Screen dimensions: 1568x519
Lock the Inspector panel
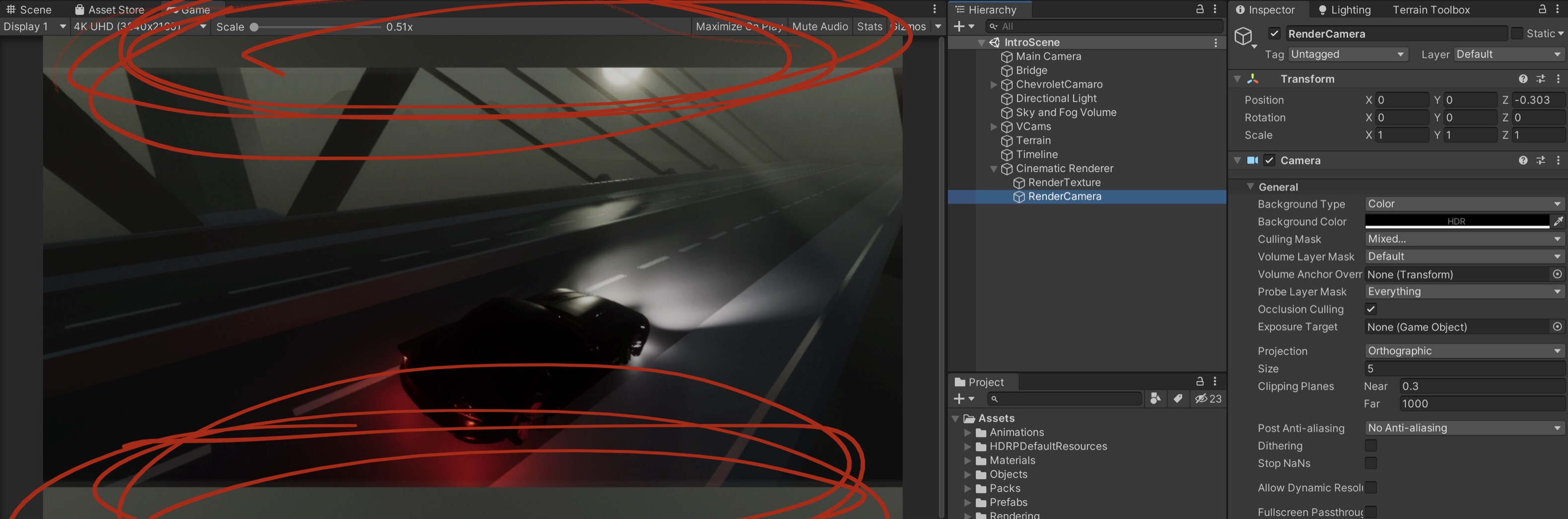1542,9
